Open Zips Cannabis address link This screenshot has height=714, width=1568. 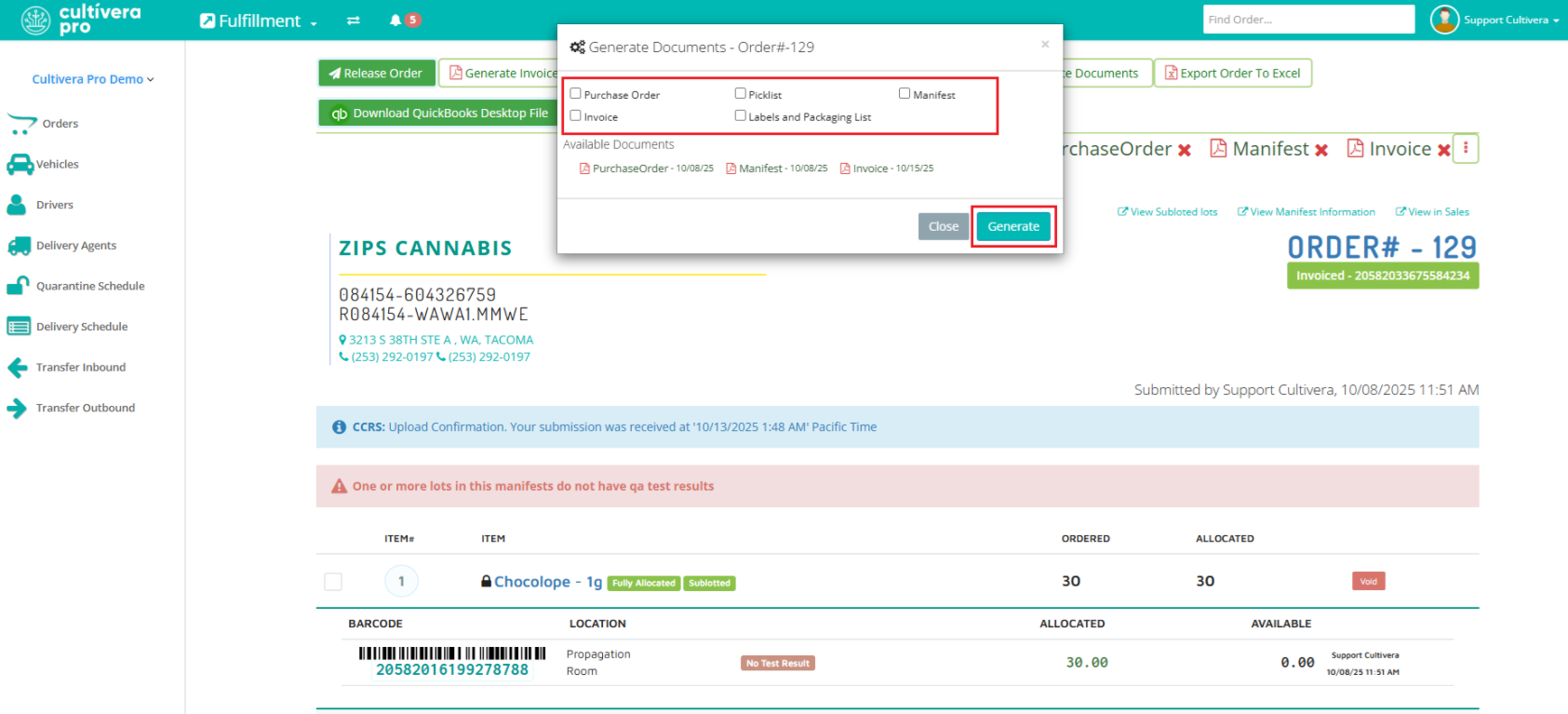tap(436, 340)
